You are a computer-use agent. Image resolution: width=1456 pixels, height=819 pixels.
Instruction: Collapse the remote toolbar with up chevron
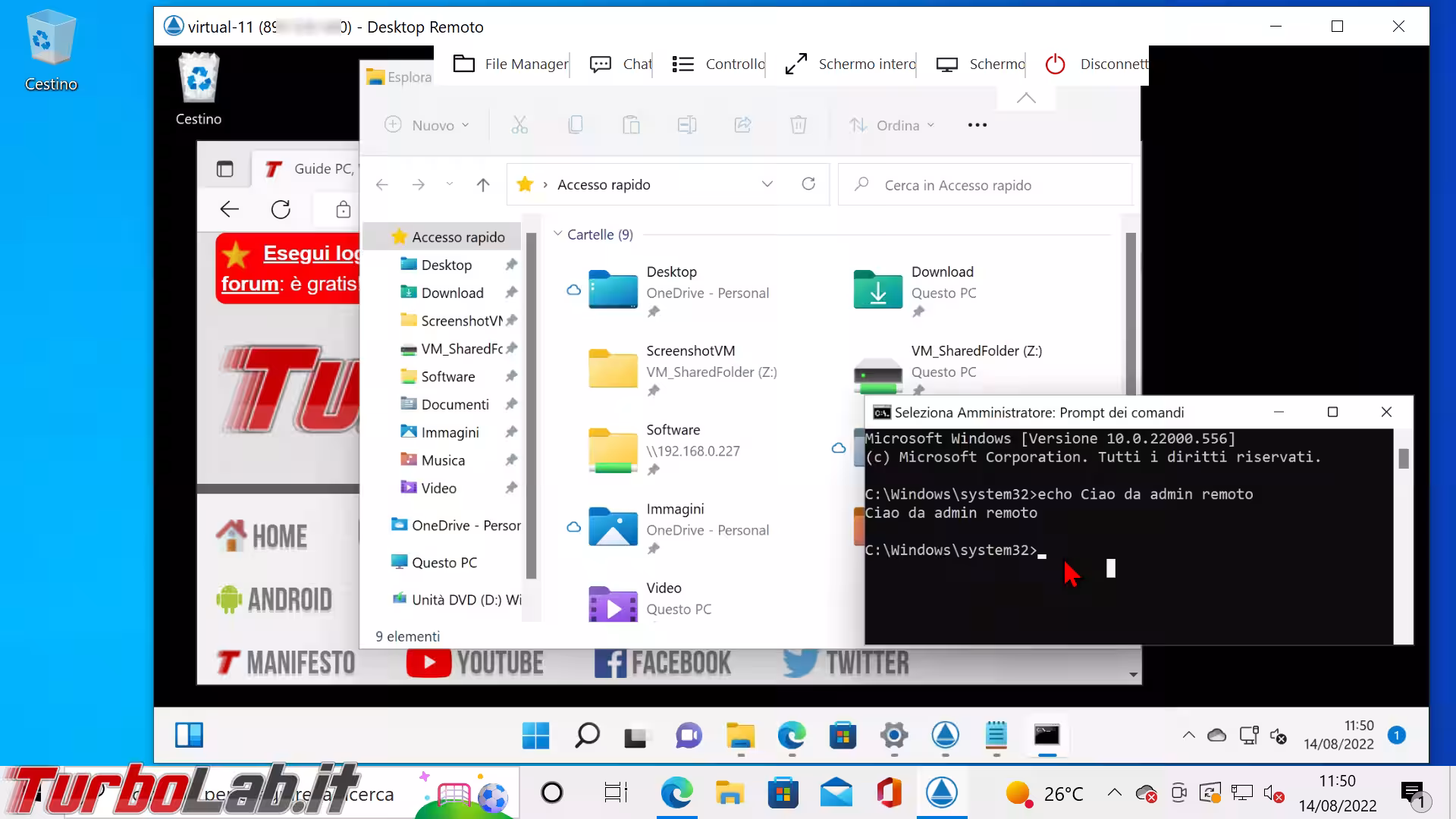click(1026, 98)
